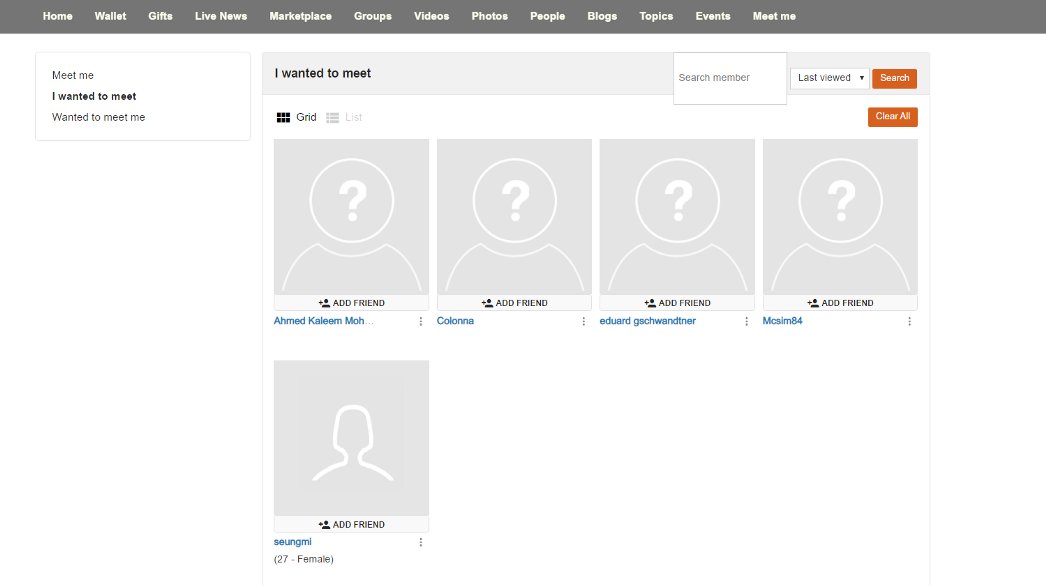The width and height of the screenshot is (1046, 586).
Task: Add seungmi as friend
Action: (x=352, y=525)
